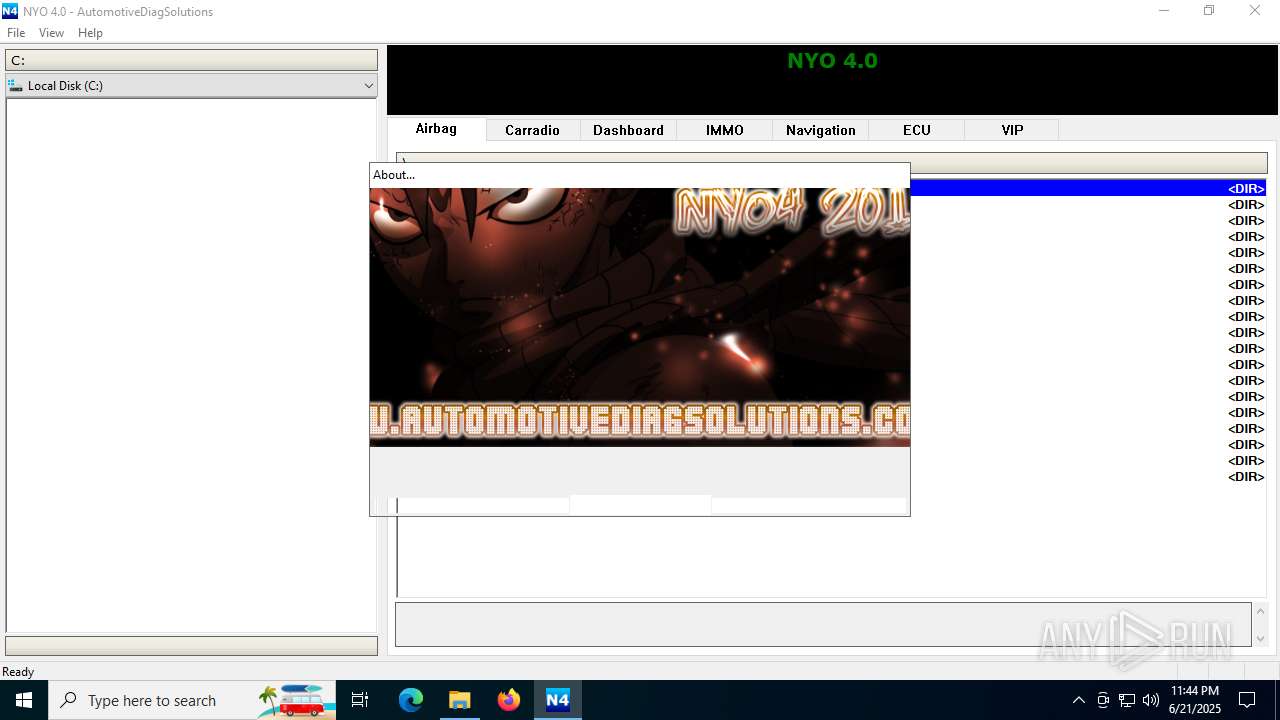Open the Help menu
Image resolution: width=1280 pixels, height=720 pixels.
coord(90,33)
